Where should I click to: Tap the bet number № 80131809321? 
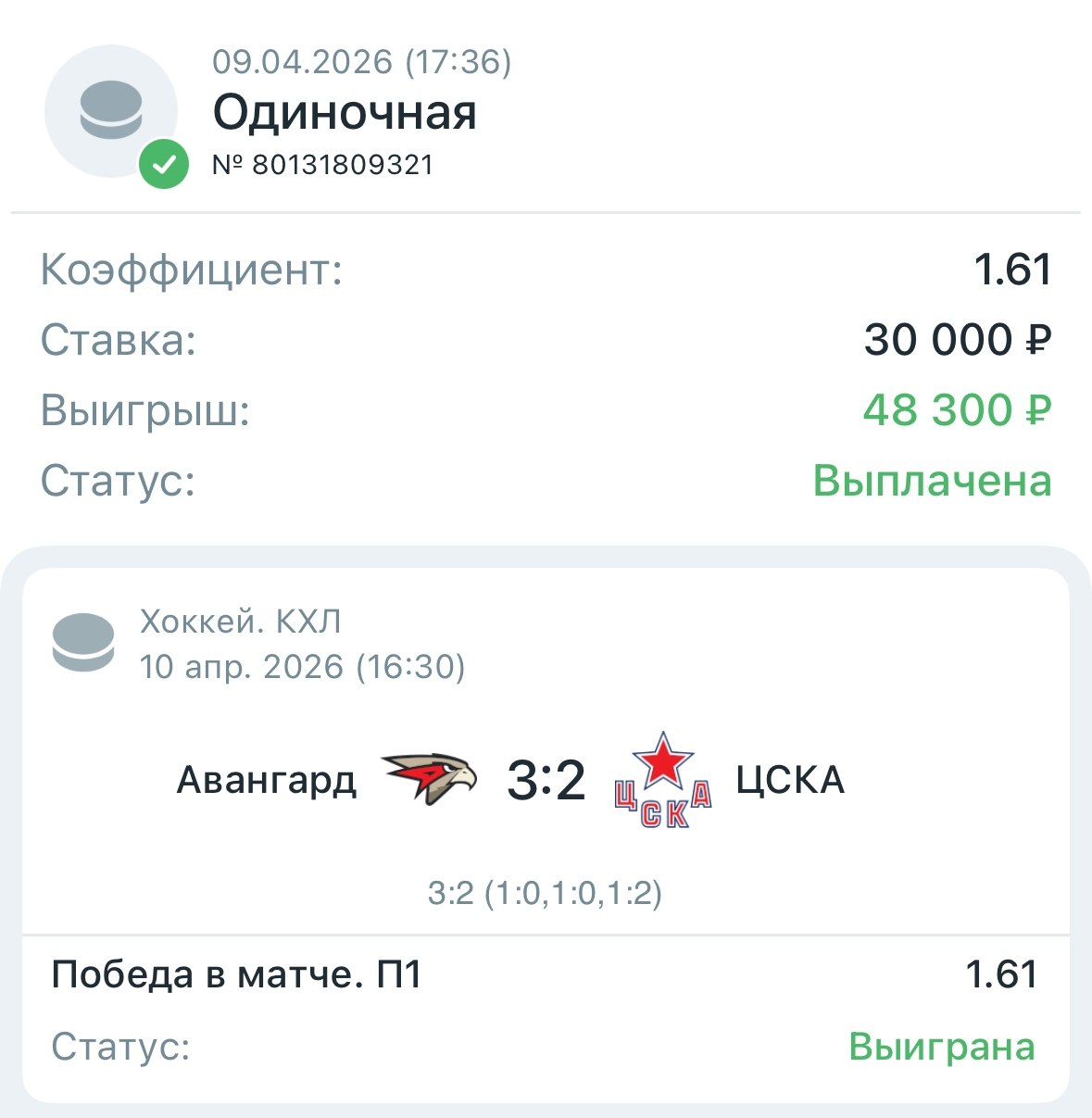pyautogui.click(x=323, y=165)
